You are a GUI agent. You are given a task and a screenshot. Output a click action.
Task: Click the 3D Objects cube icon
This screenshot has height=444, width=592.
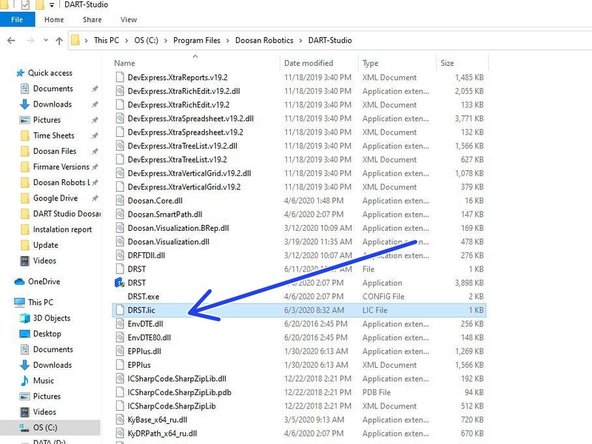coord(25,318)
